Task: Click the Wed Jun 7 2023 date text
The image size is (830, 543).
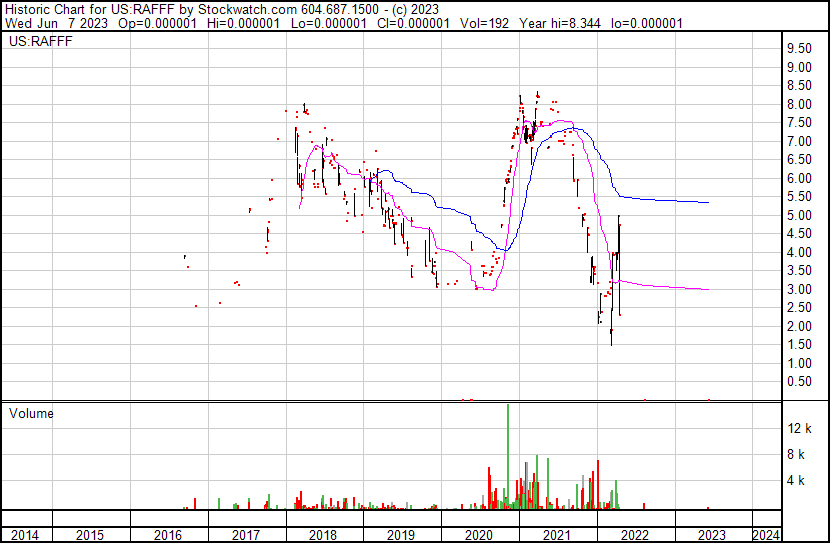Action: coord(58,23)
